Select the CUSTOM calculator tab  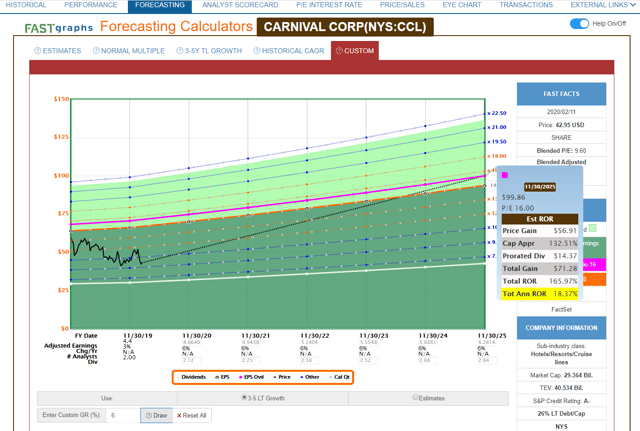(x=355, y=51)
